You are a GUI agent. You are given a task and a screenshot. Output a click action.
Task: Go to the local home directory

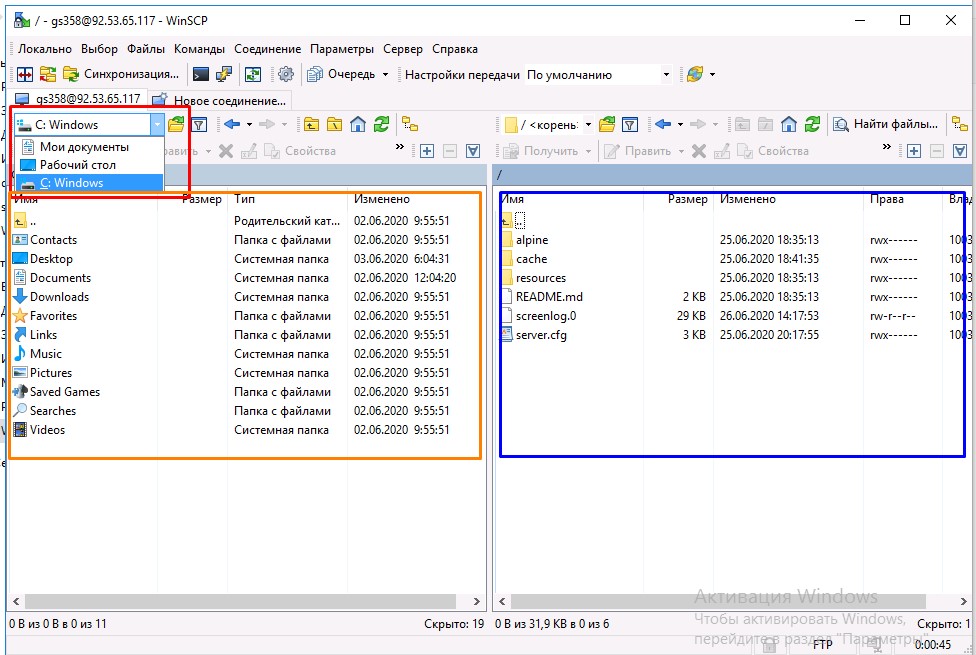[357, 125]
